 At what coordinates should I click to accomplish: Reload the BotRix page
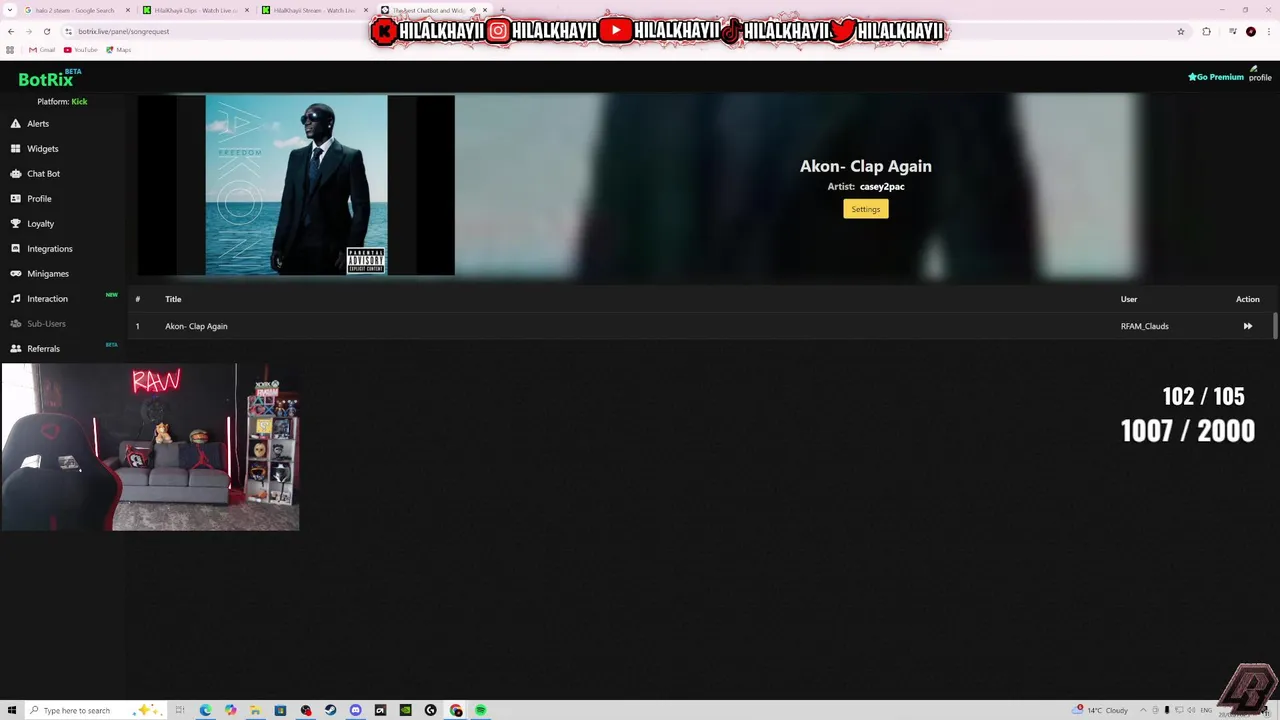[46, 31]
